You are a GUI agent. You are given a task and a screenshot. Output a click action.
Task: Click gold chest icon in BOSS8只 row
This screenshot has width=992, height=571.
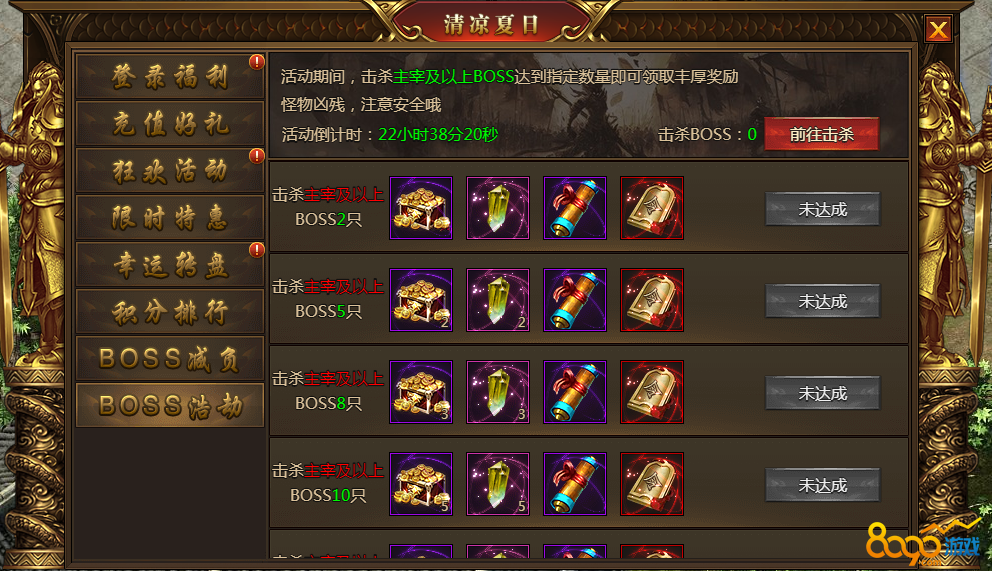tap(421, 392)
